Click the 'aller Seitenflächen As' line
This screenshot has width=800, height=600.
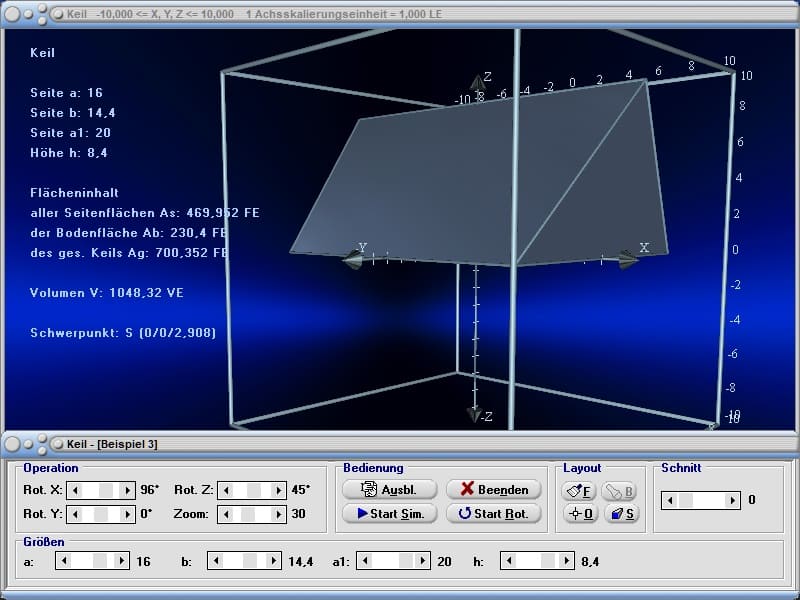tap(145, 213)
